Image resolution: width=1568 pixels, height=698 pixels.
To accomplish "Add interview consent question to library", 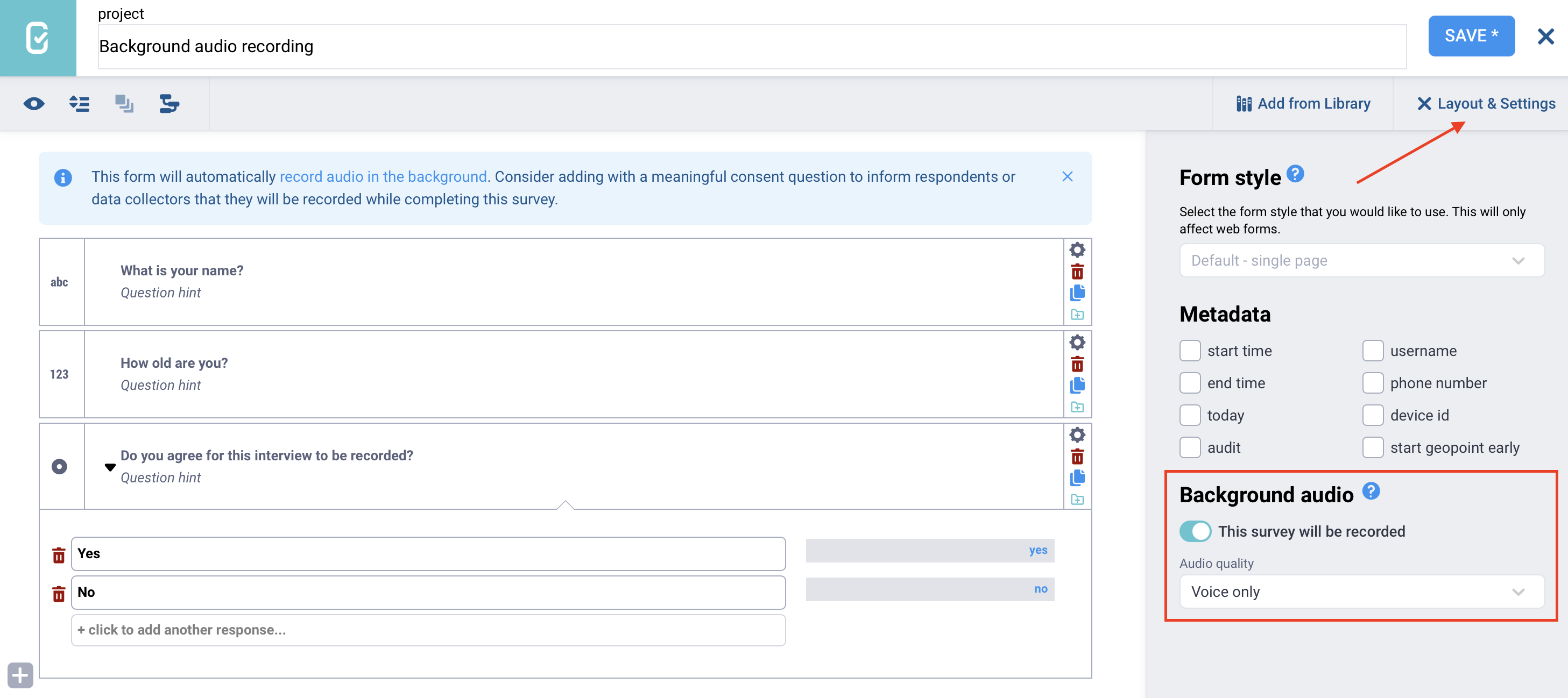I will pos(1077,500).
